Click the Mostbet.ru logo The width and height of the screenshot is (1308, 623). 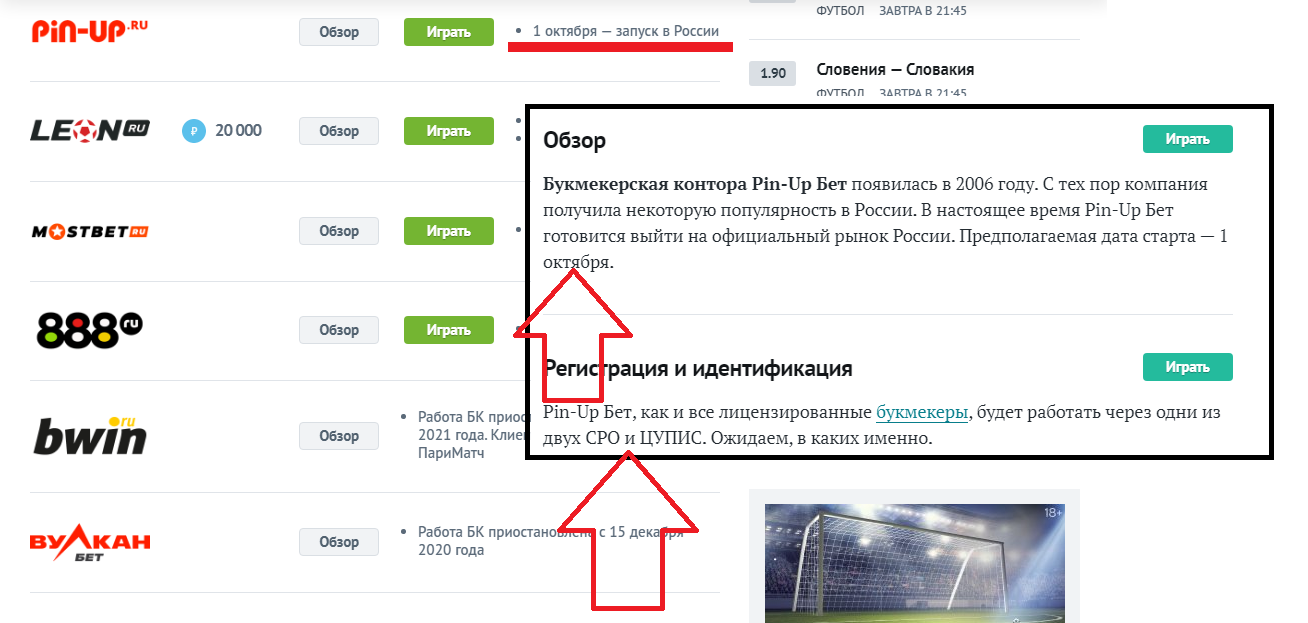pos(90,231)
